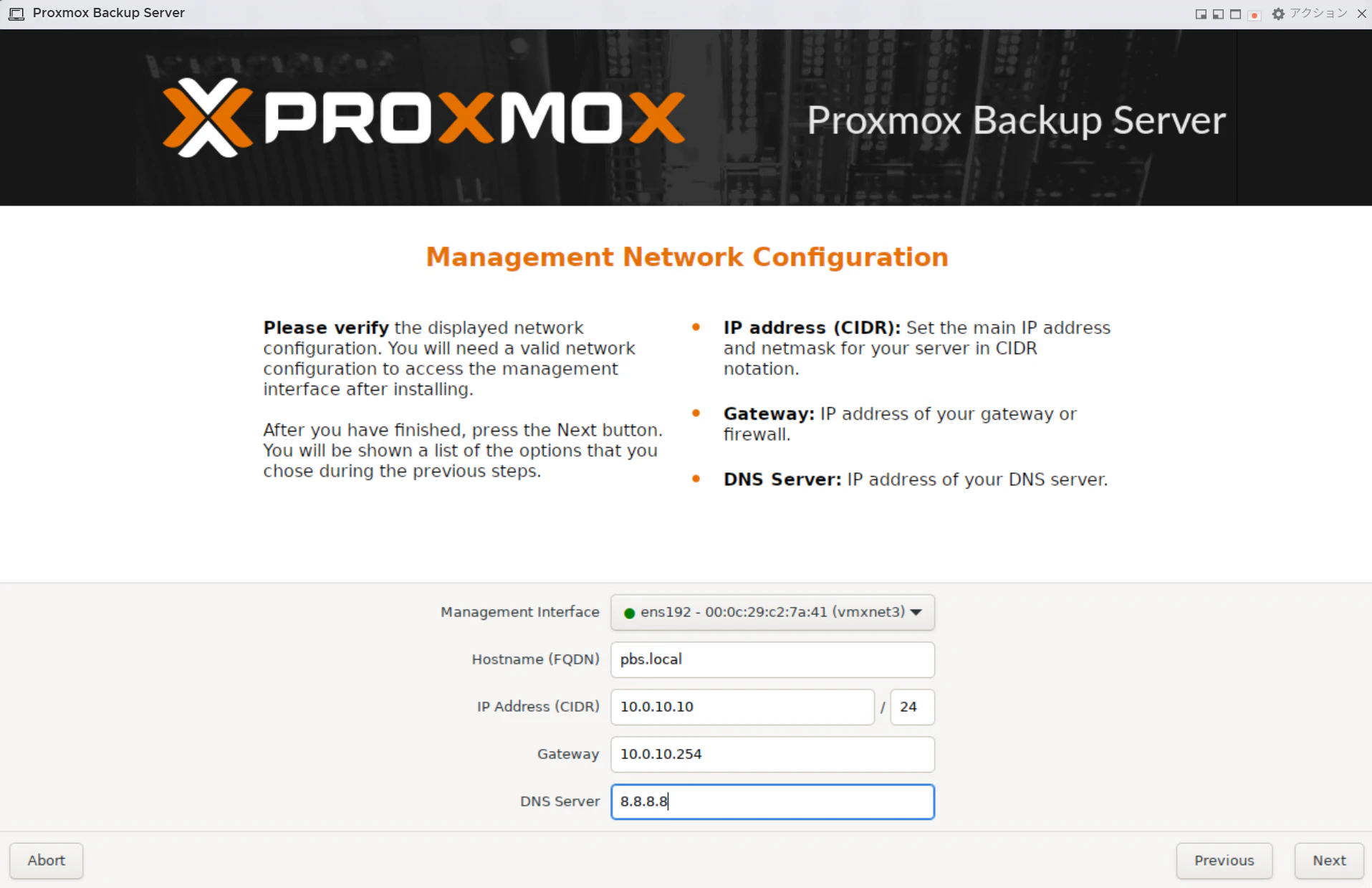Click the Proxmox X logo

[x=208, y=118]
